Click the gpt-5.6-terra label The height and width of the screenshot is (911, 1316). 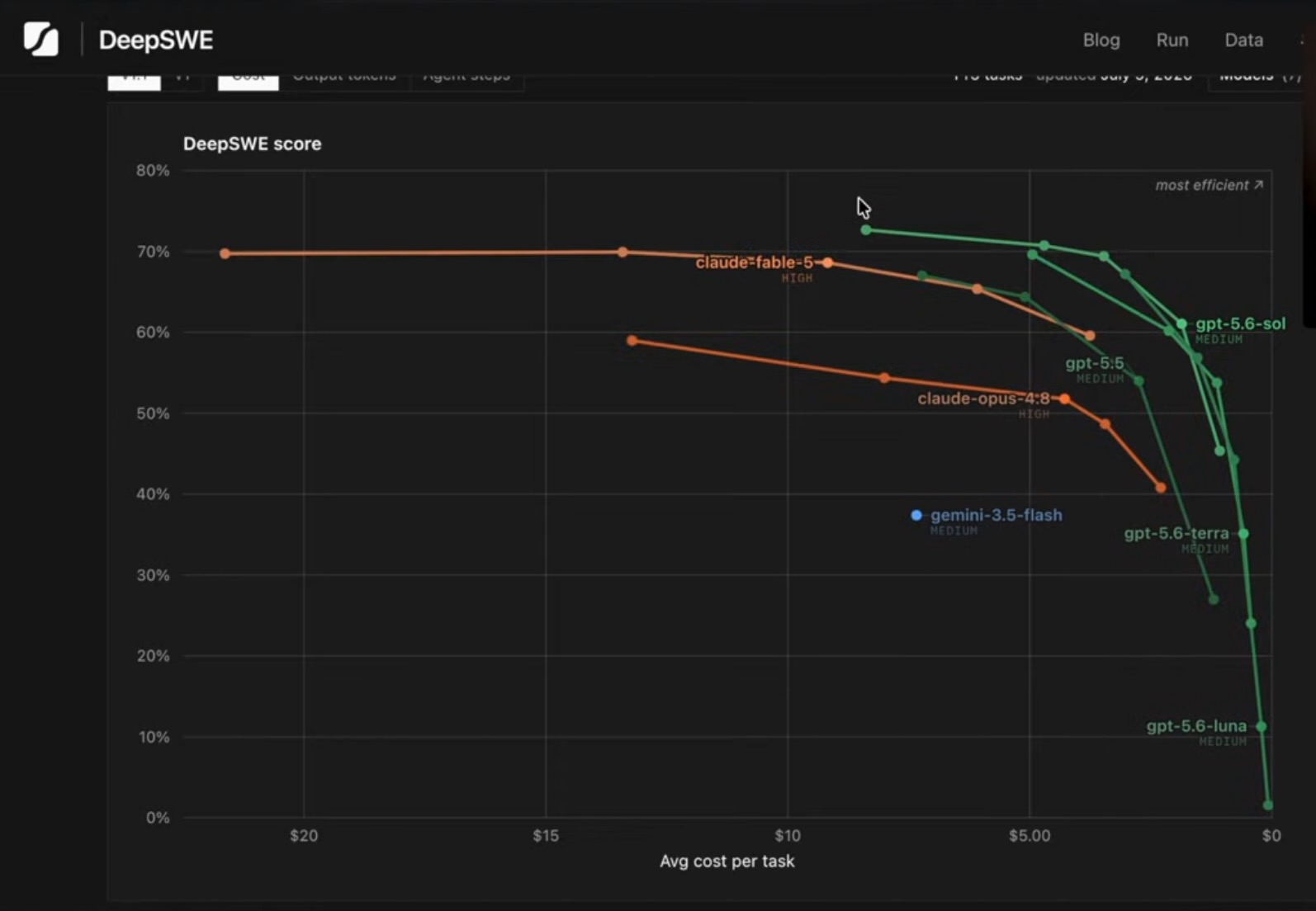point(1176,534)
